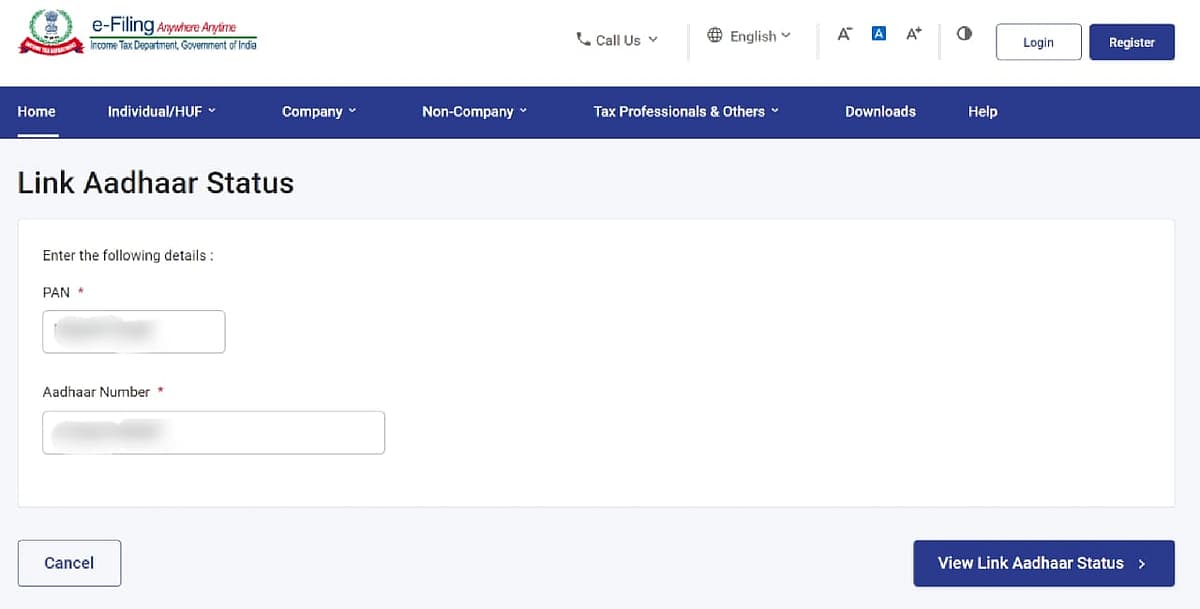Open the Downloads menu item
Viewport: 1200px width, 609px height.
pos(880,112)
